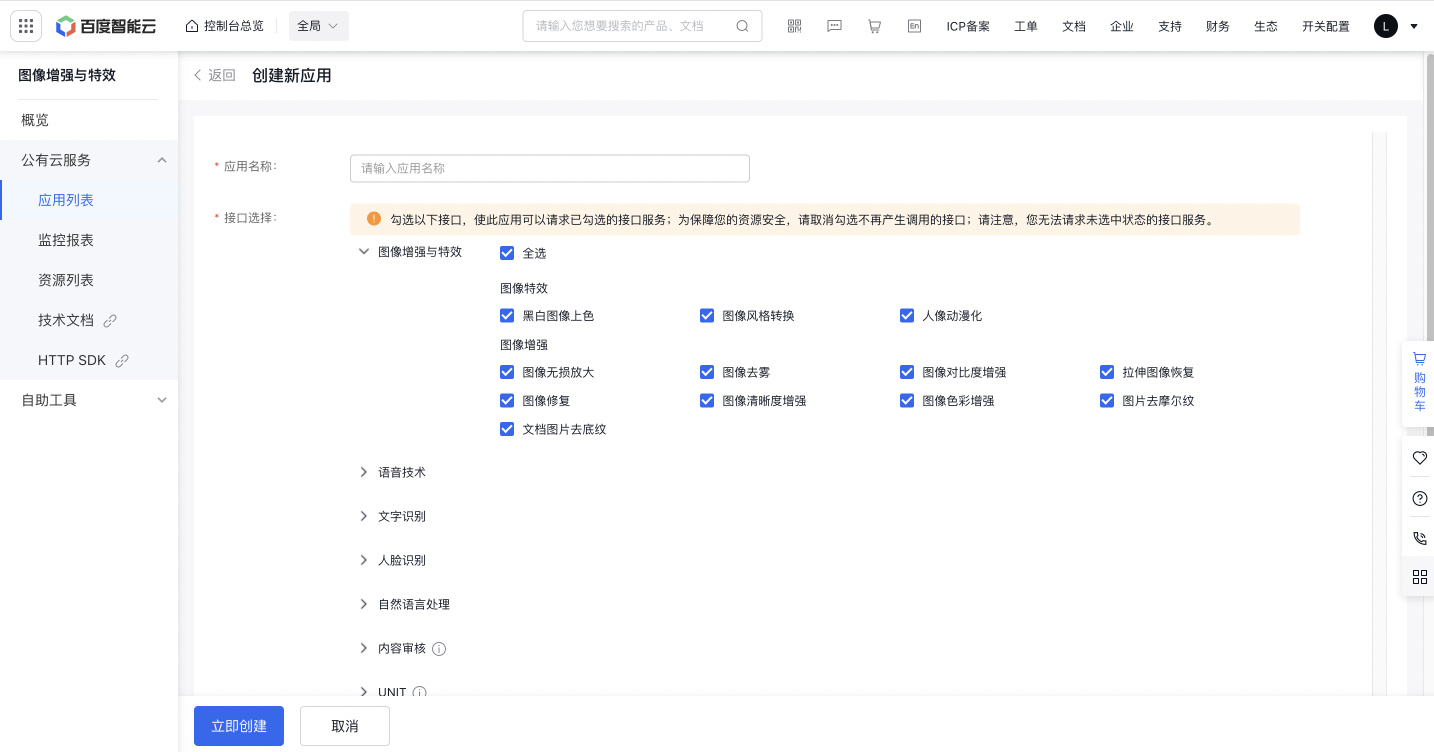Uncheck 图片去摩尔纹 checkbox
The width and height of the screenshot is (1434, 752).
[x=1107, y=400]
